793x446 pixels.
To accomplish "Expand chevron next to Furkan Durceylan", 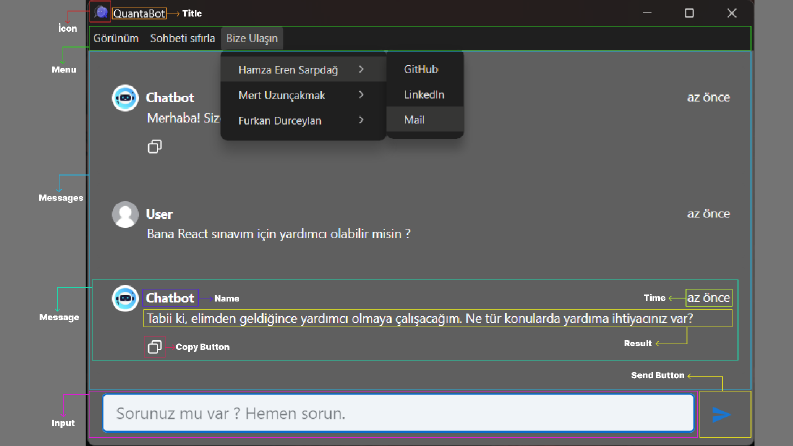I will click(x=361, y=120).
